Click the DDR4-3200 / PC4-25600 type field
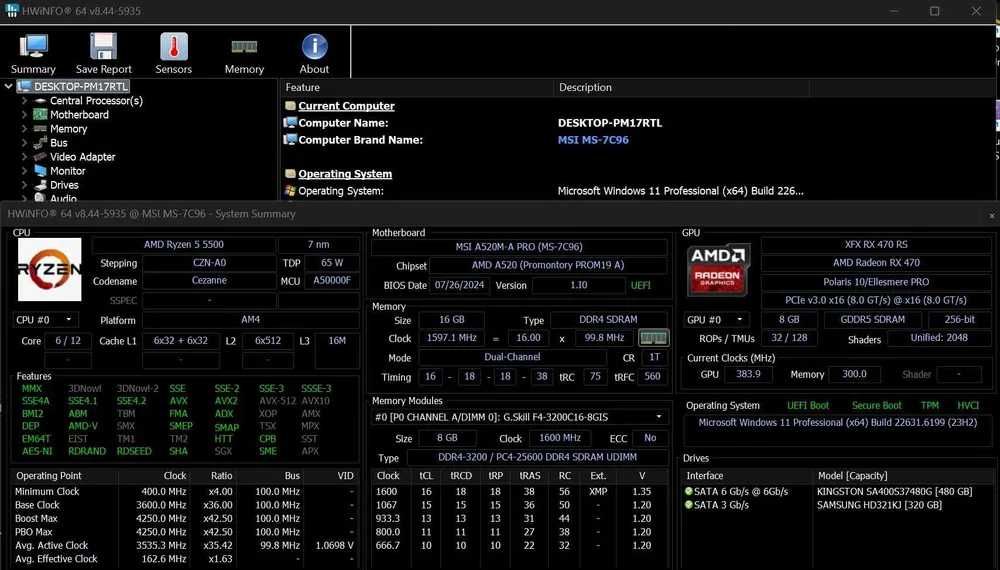Screen dimensions: 1000x570 [537, 457]
